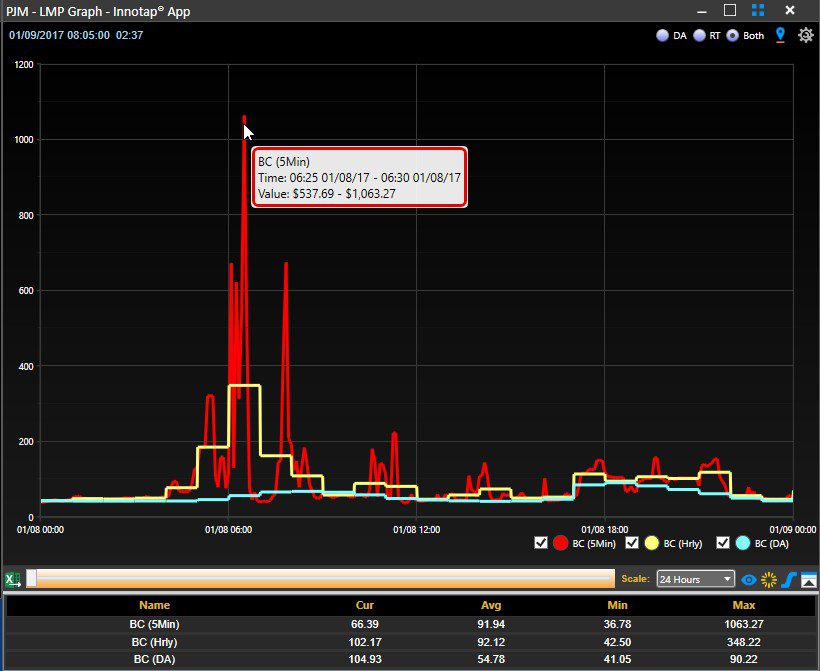Open the settings gear icon
Viewport: 820px width, 671px height.
[805, 35]
